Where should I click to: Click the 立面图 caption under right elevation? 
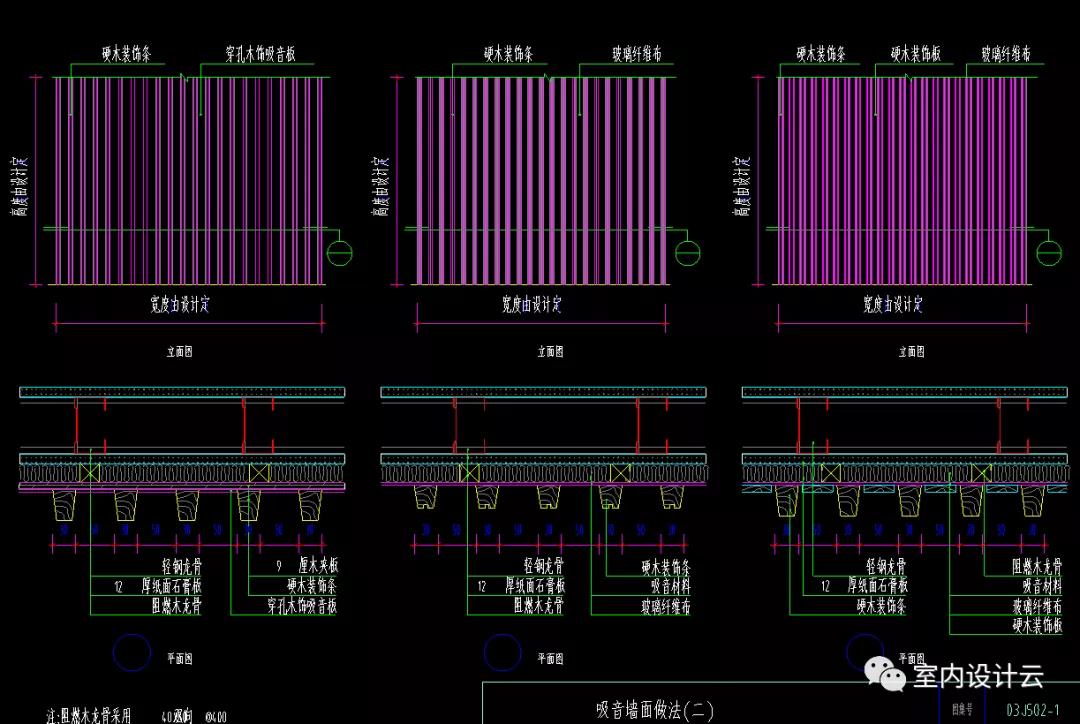pos(911,351)
